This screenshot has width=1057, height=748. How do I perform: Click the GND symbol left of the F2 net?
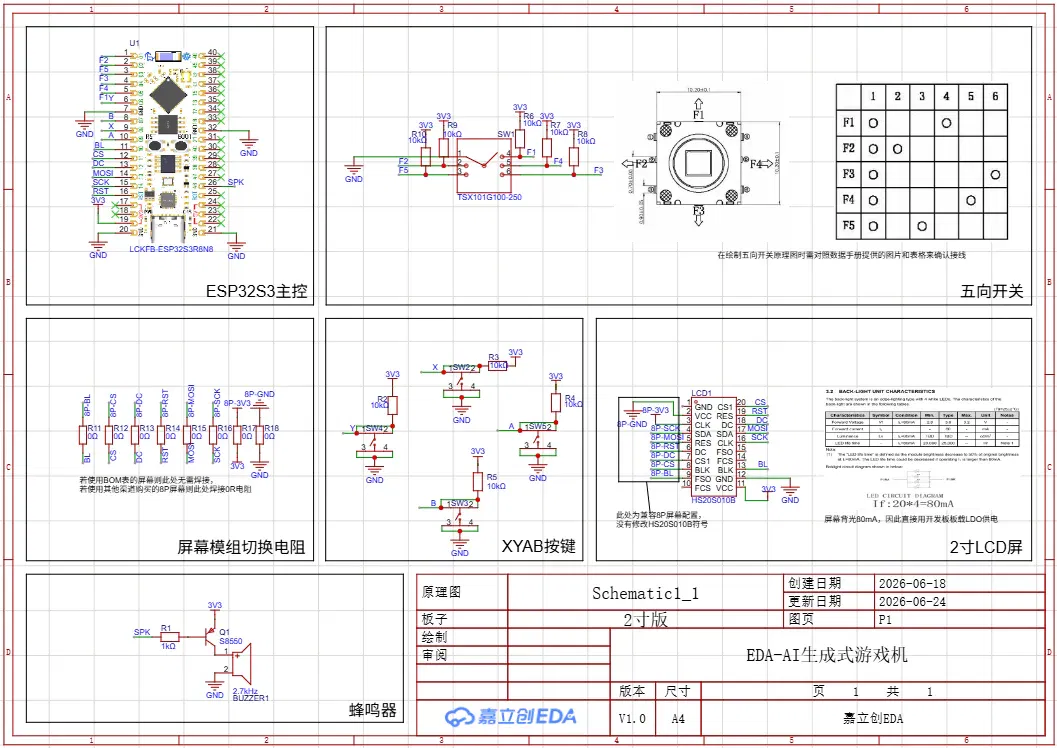pos(353,170)
